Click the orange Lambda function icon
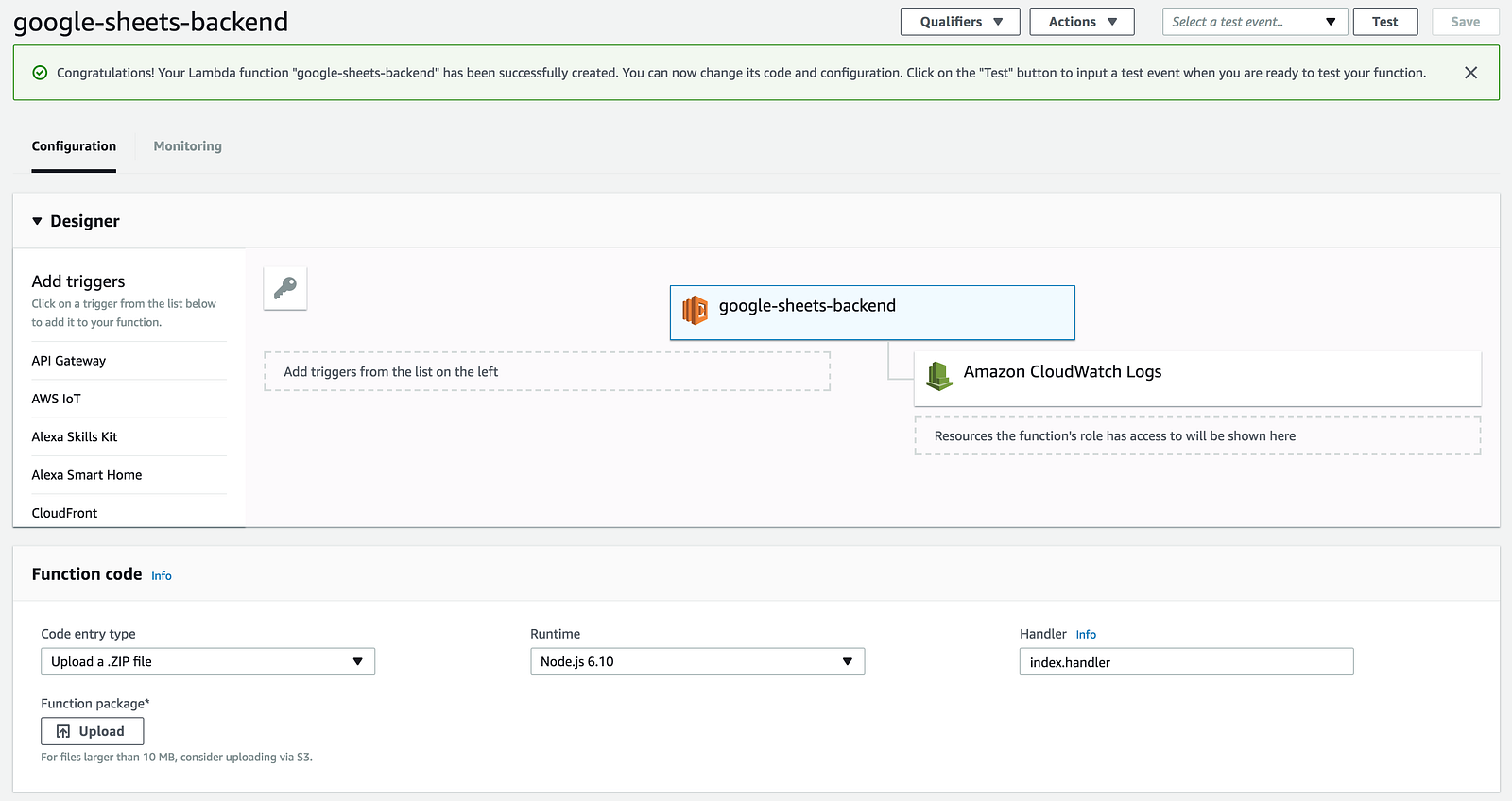This screenshot has width=1512, height=801. (x=696, y=310)
